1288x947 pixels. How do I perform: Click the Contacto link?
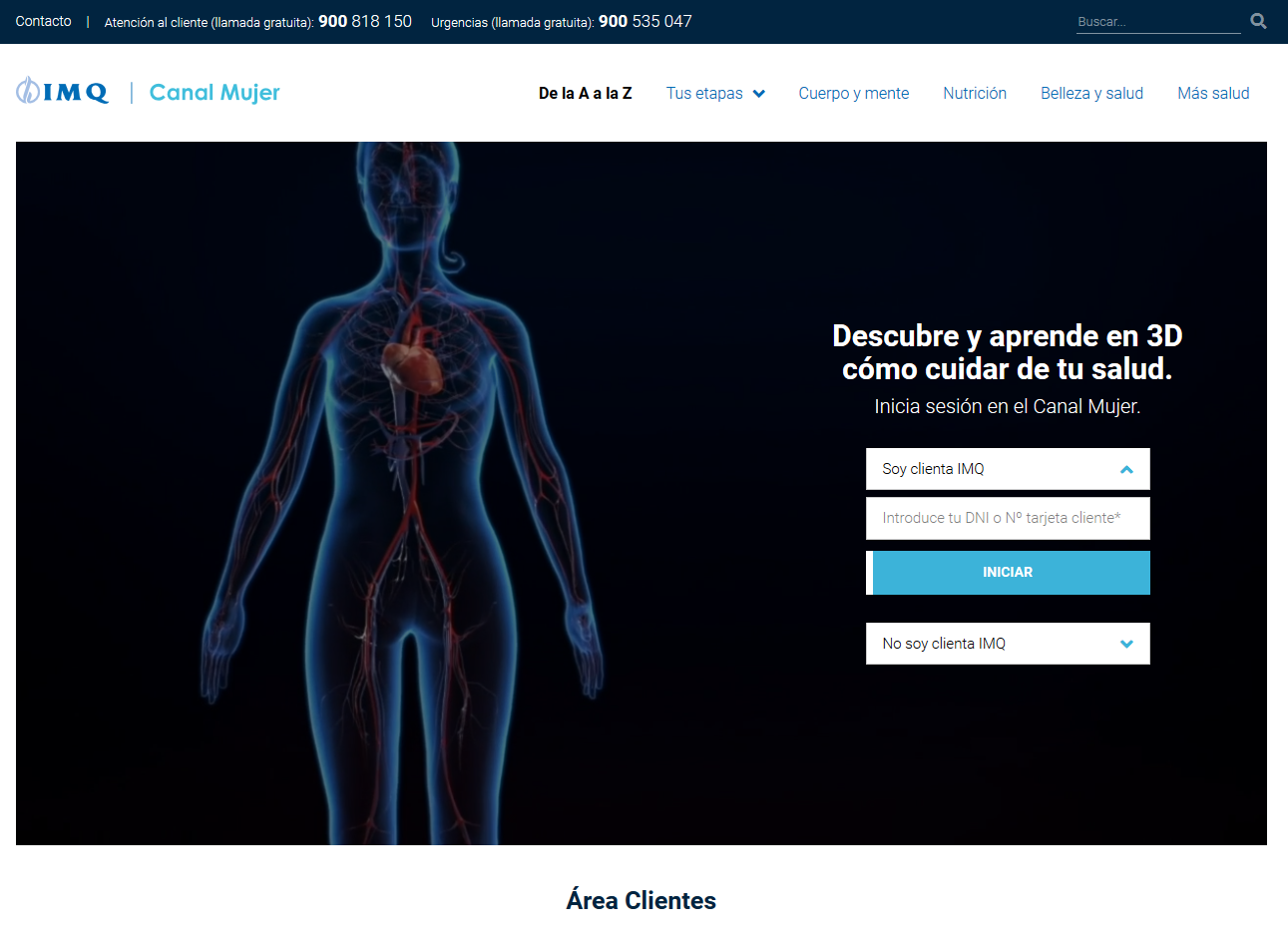coord(44,21)
